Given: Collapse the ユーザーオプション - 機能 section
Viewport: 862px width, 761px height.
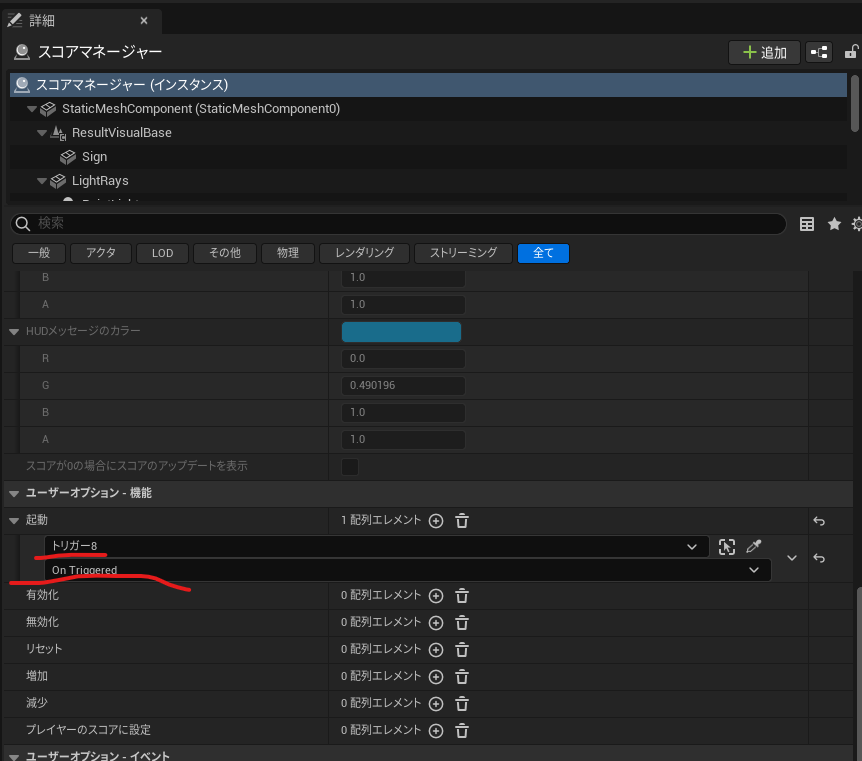Looking at the screenshot, I should click(13, 492).
